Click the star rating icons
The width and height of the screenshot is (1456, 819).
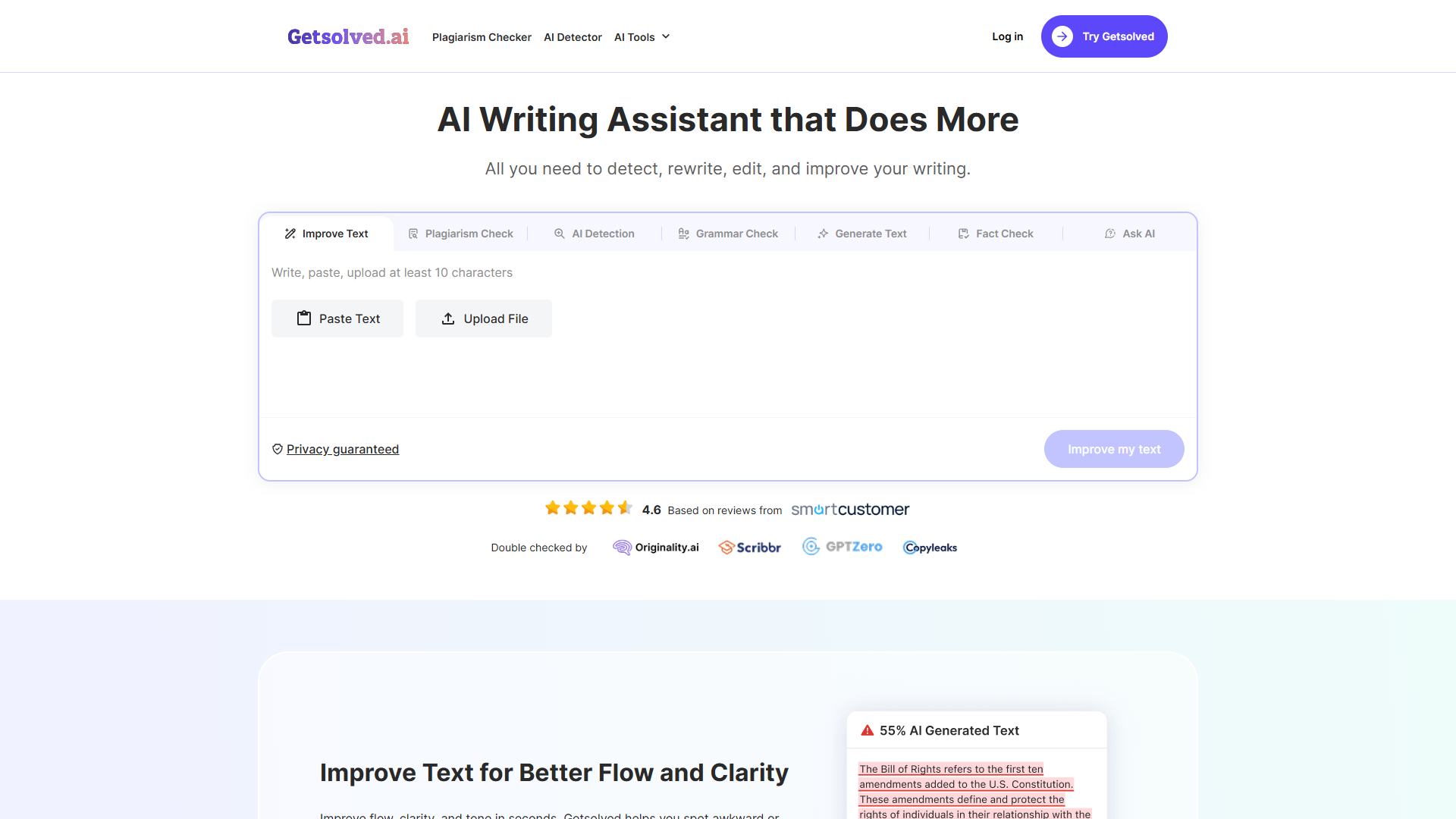coord(588,508)
